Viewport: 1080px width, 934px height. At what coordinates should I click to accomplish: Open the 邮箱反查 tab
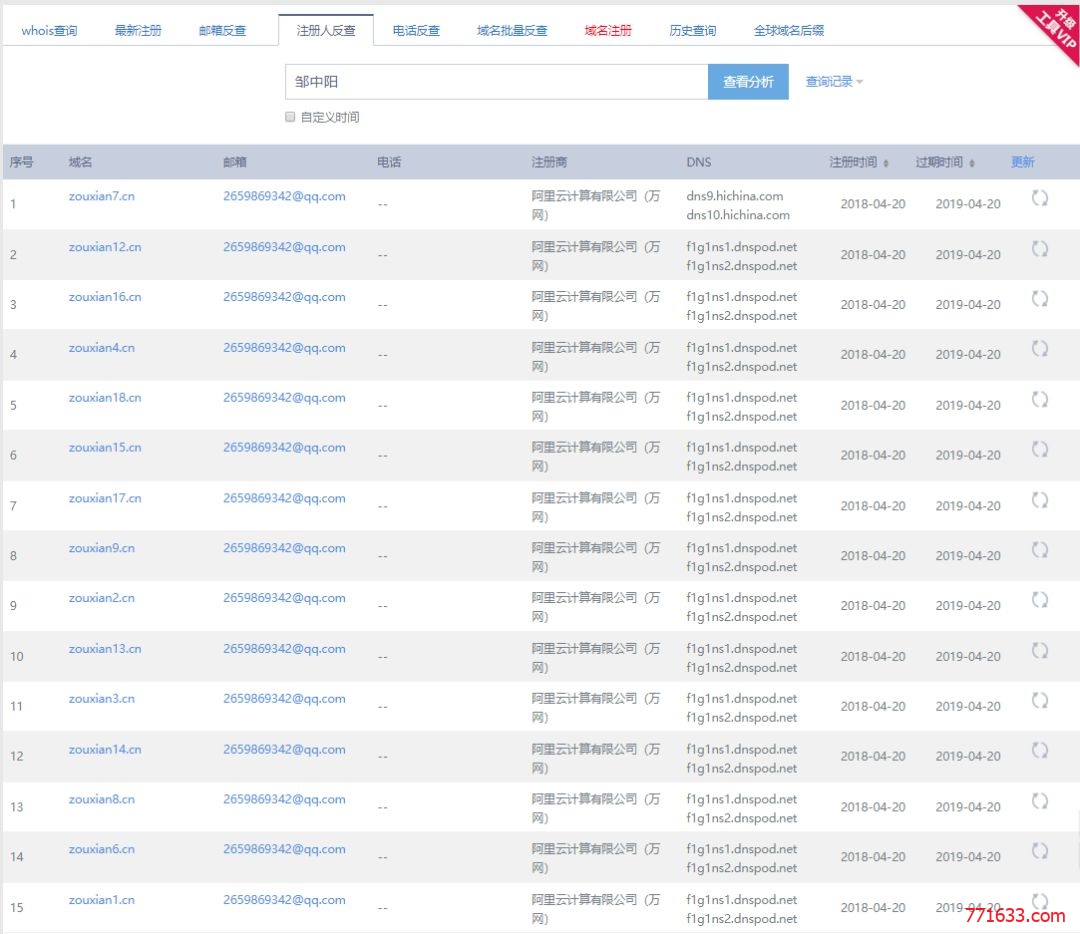(222, 30)
